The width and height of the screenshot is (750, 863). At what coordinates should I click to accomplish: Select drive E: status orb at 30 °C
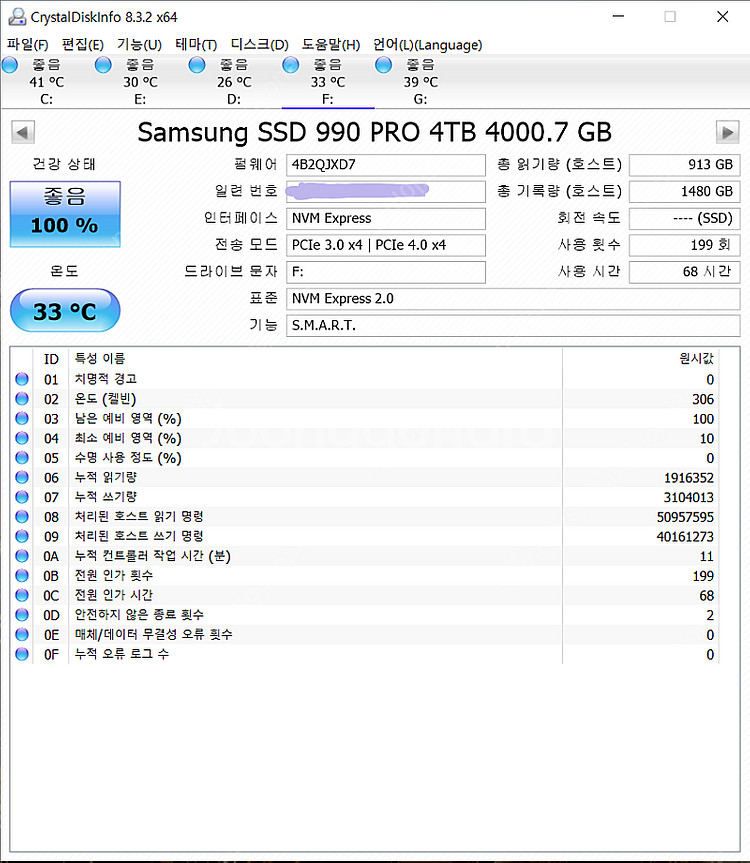103,65
